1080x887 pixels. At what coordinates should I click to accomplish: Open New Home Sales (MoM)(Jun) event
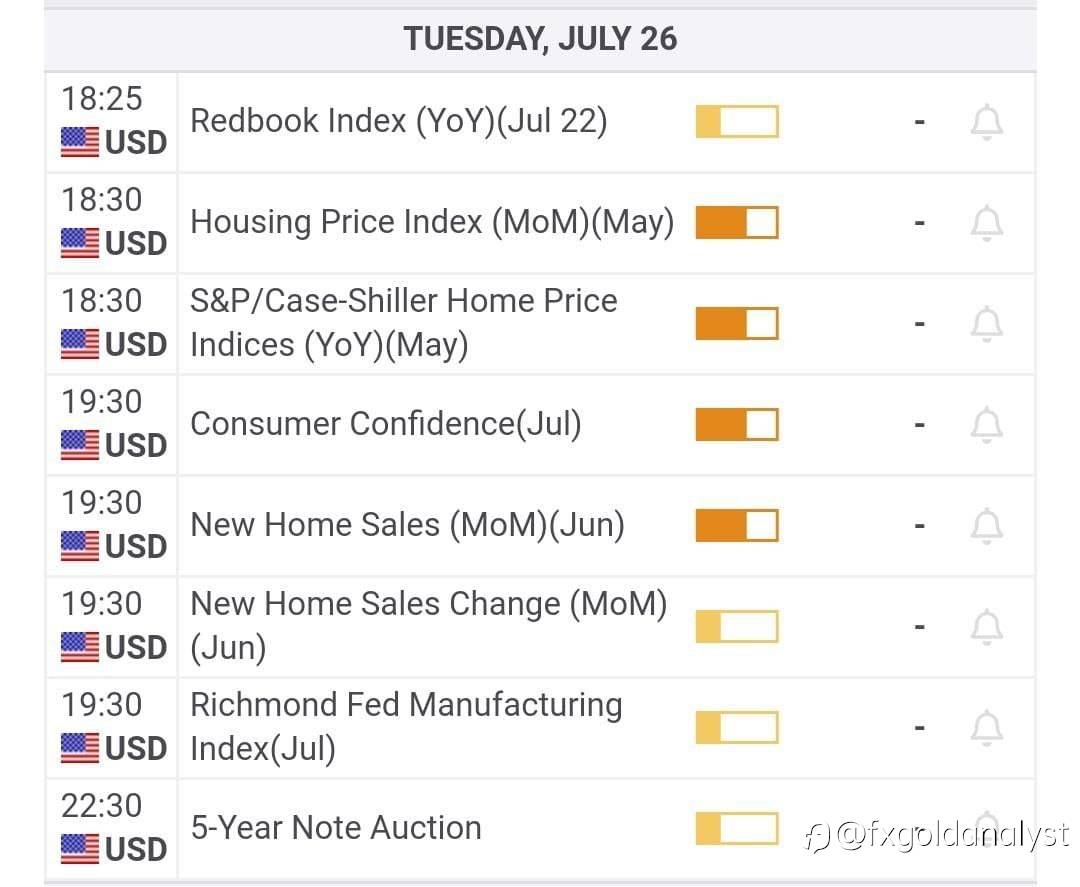pos(407,525)
